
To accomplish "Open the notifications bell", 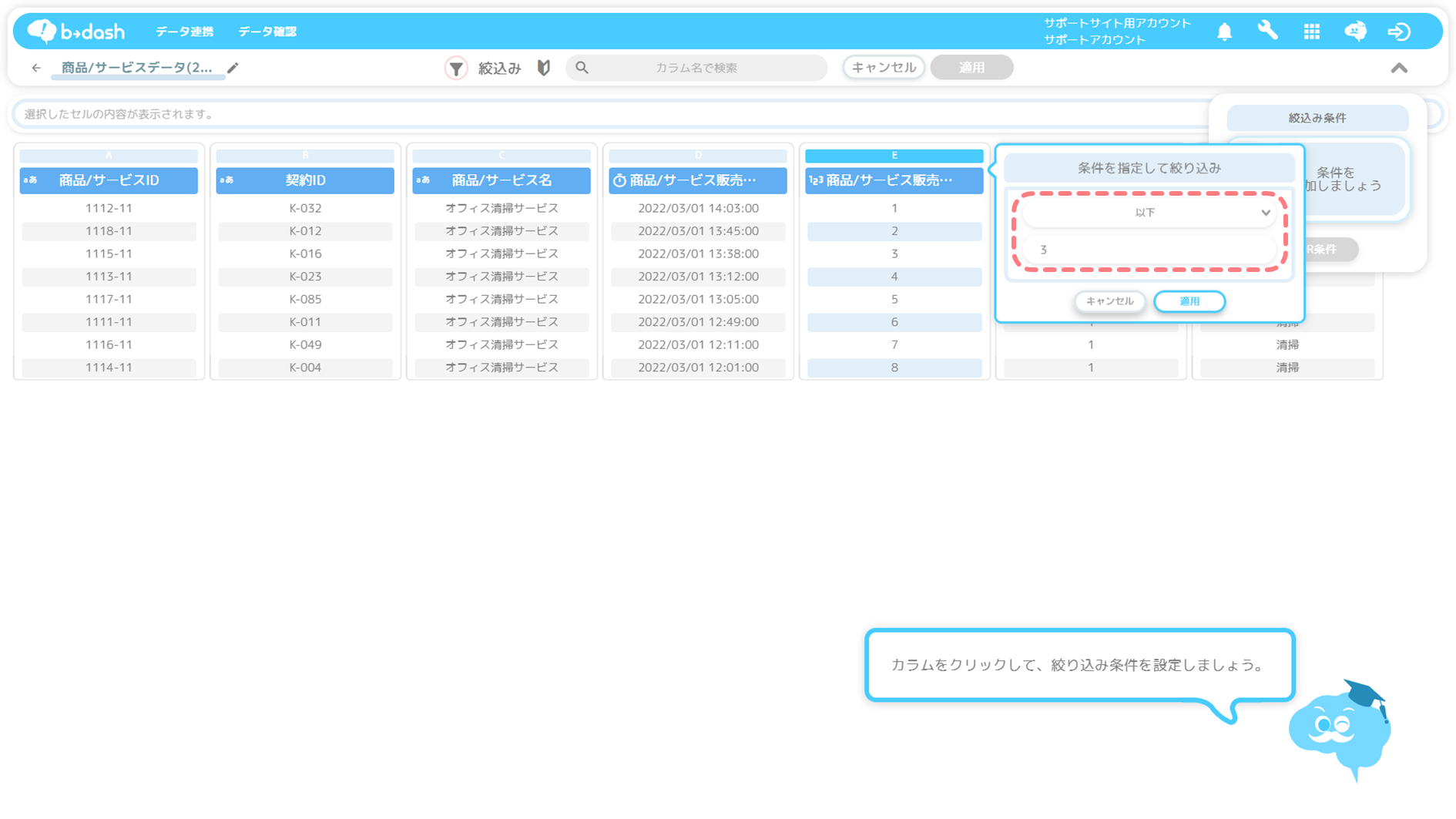I will click(1224, 32).
